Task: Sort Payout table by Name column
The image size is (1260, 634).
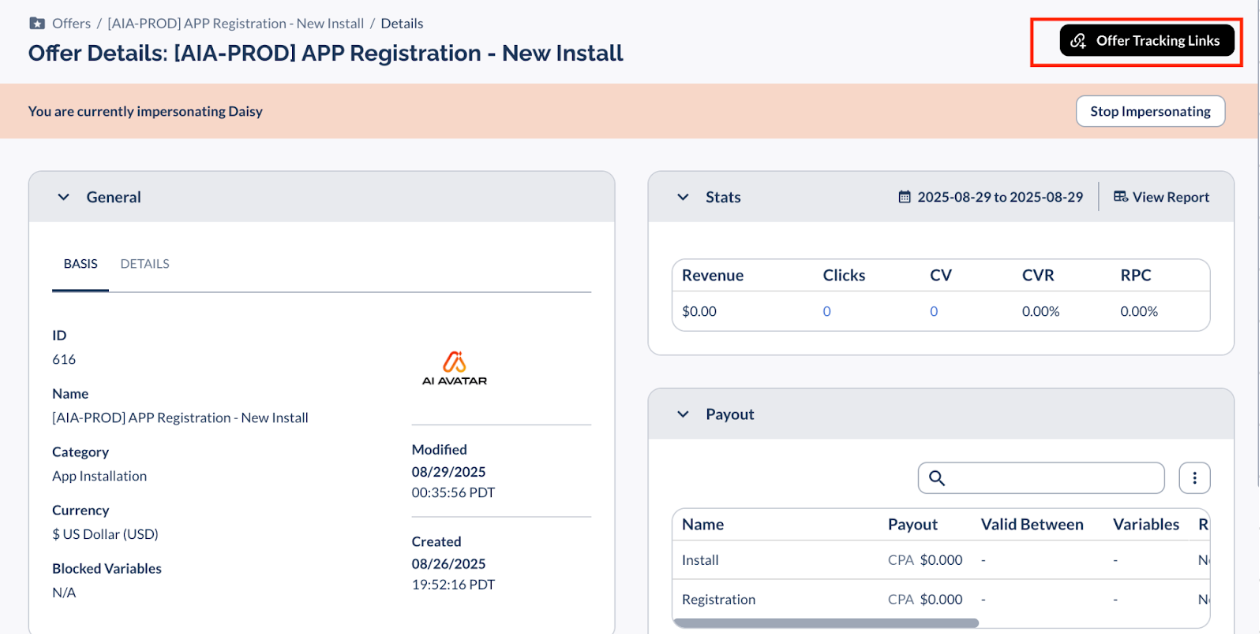Action: [703, 524]
